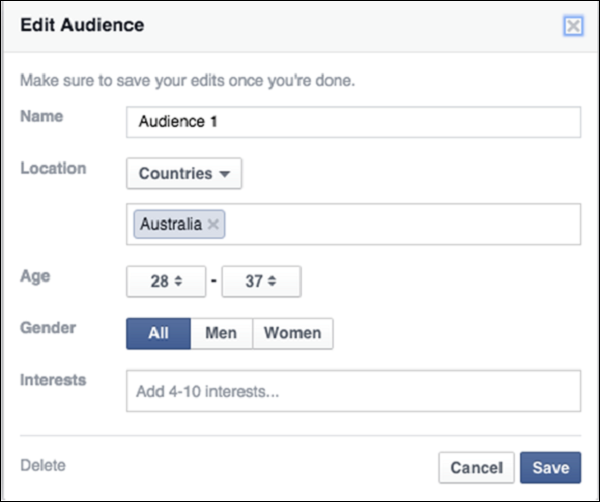The height and width of the screenshot is (502, 600).
Task: Select the Australia location tag
Action: [x=168, y=225]
